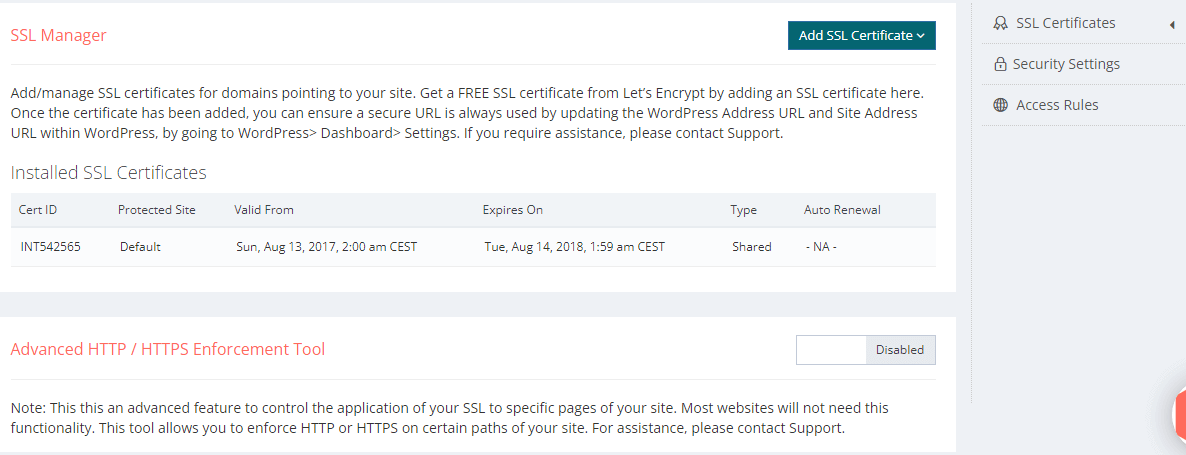Click the SSL Manager heading
1186x455 pixels.
(x=58, y=35)
